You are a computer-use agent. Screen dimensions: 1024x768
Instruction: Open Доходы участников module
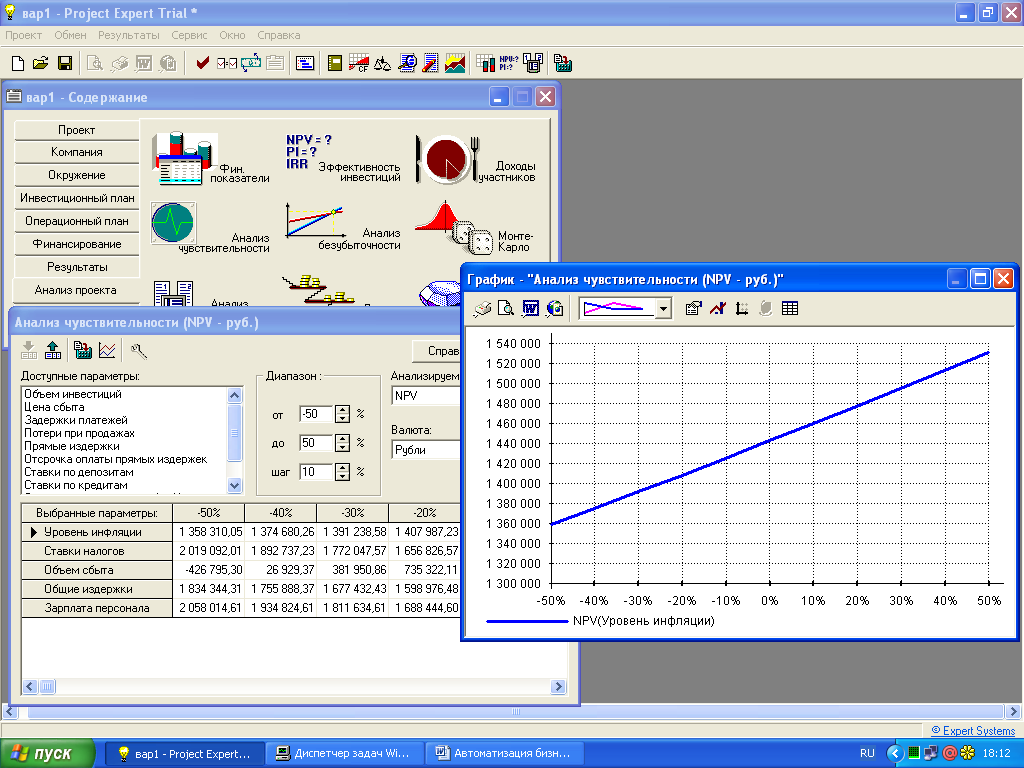[x=475, y=161]
